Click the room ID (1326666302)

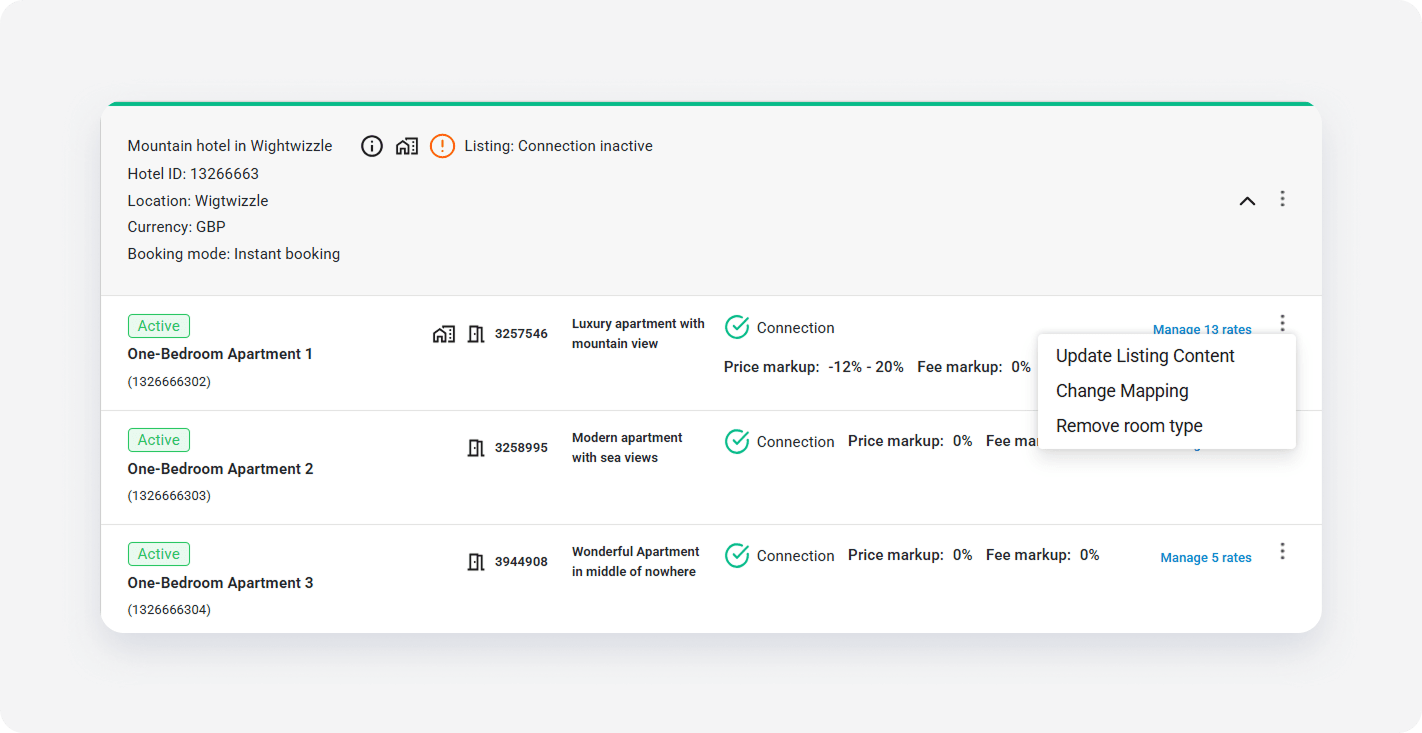(169, 382)
